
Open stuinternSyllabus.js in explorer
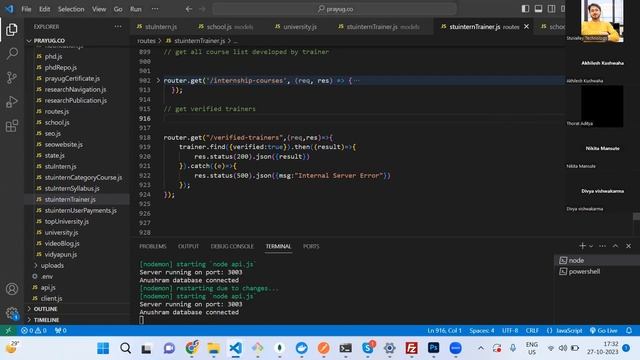72,188
